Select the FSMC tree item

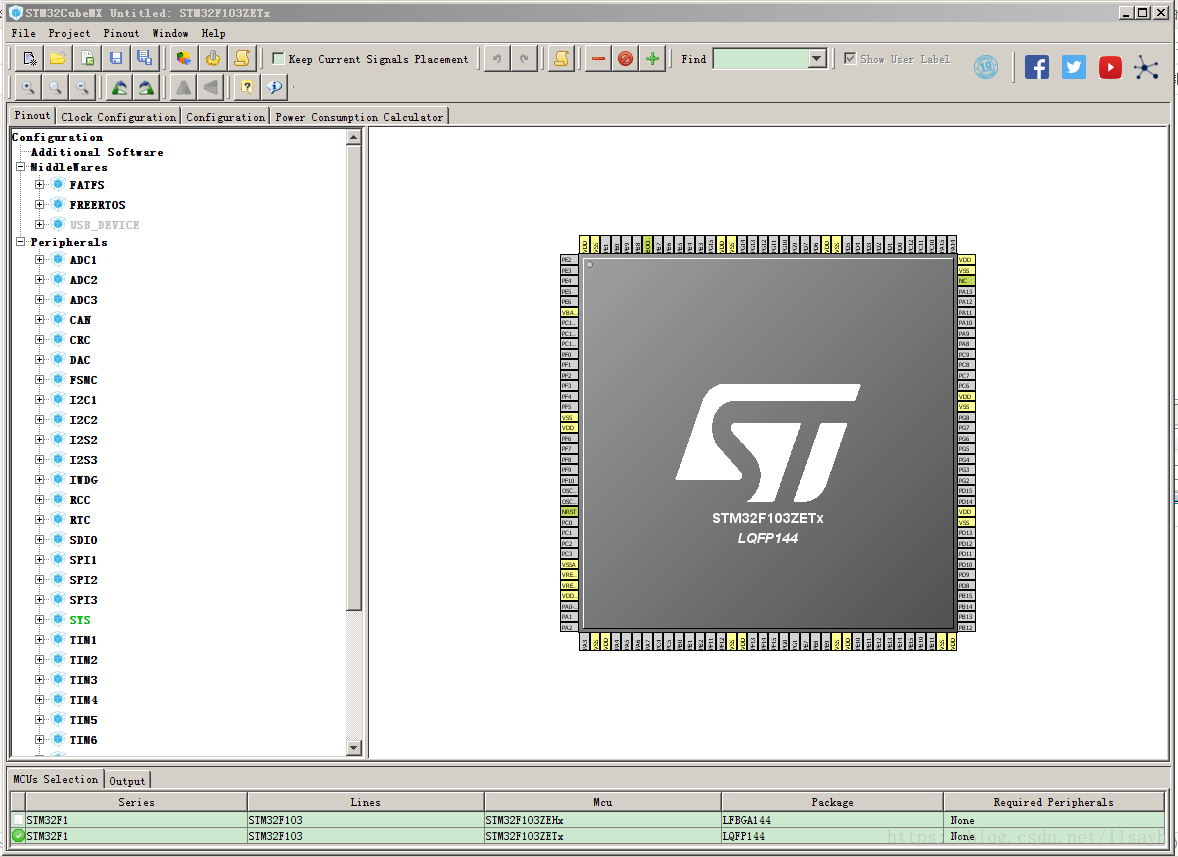[83, 380]
